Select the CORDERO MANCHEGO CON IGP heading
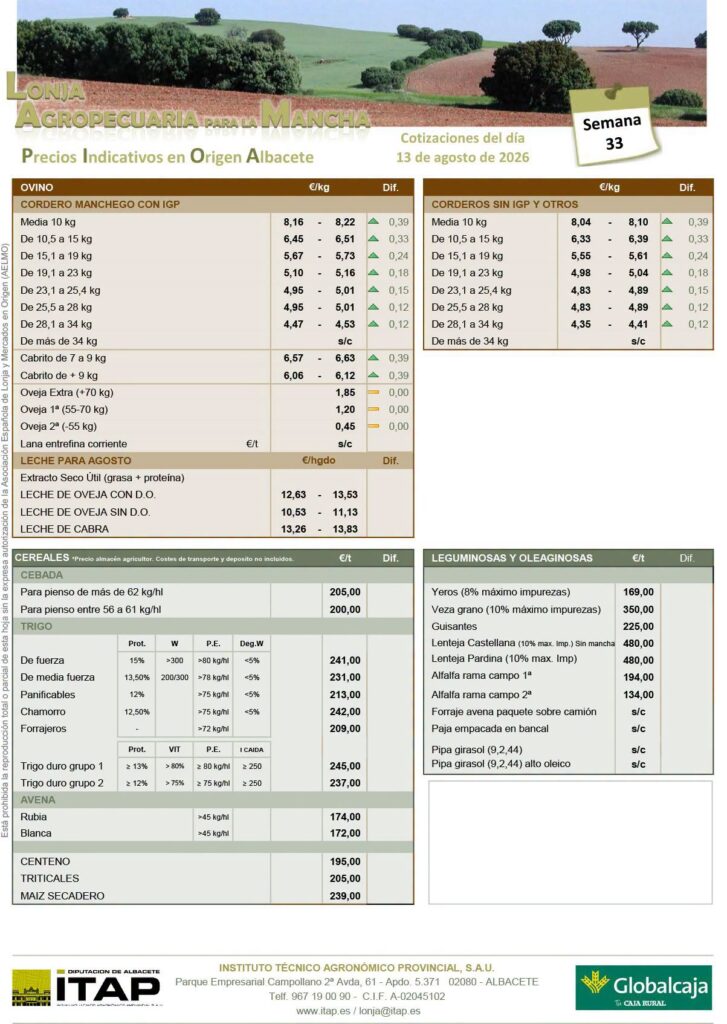The width and height of the screenshot is (727, 1024). (100, 204)
